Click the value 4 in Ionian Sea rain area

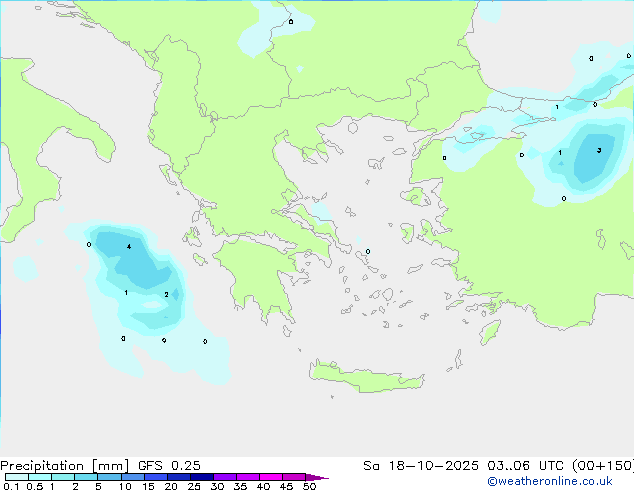pyautogui.click(x=129, y=247)
